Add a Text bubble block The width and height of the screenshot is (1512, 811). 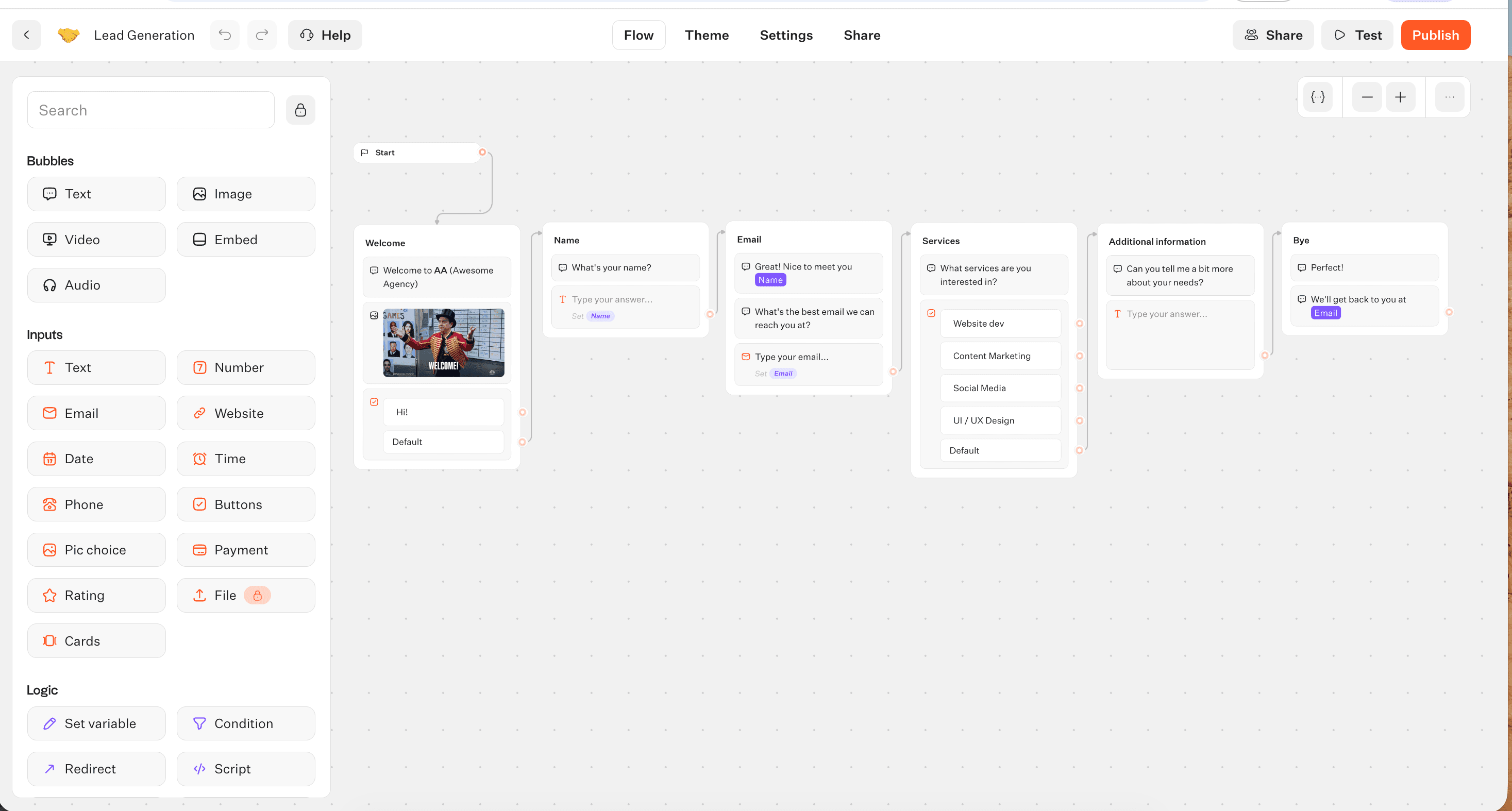(x=96, y=194)
